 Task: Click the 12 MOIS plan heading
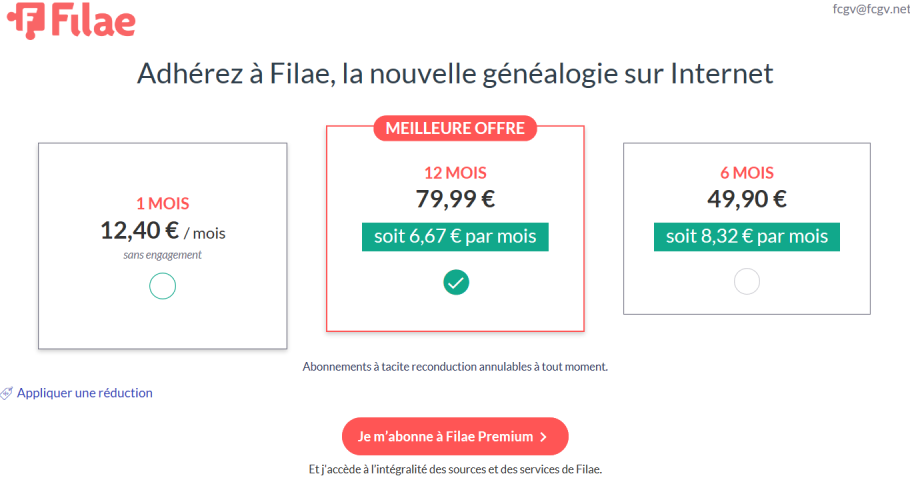(x=455, y=172)
